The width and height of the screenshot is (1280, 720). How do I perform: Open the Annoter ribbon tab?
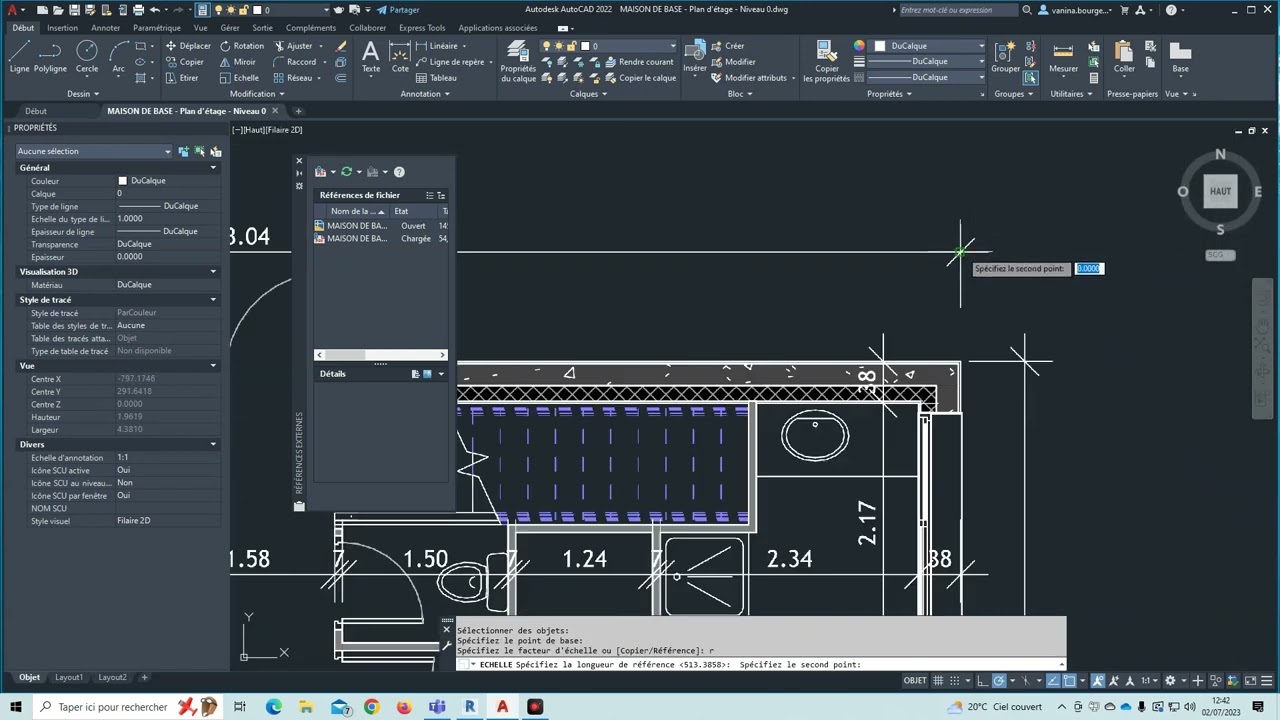point(105,28)
